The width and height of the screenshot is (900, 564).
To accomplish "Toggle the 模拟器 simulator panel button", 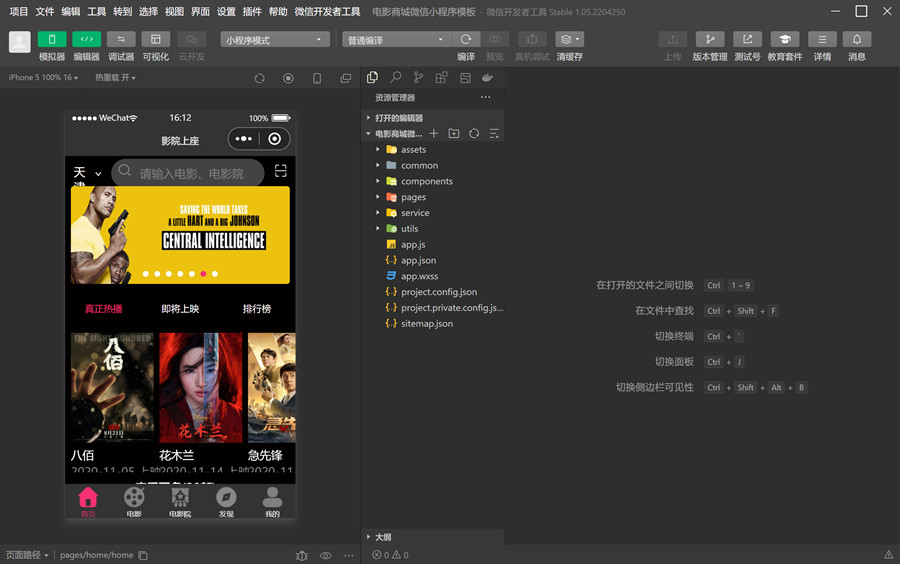I will [52, 39].
